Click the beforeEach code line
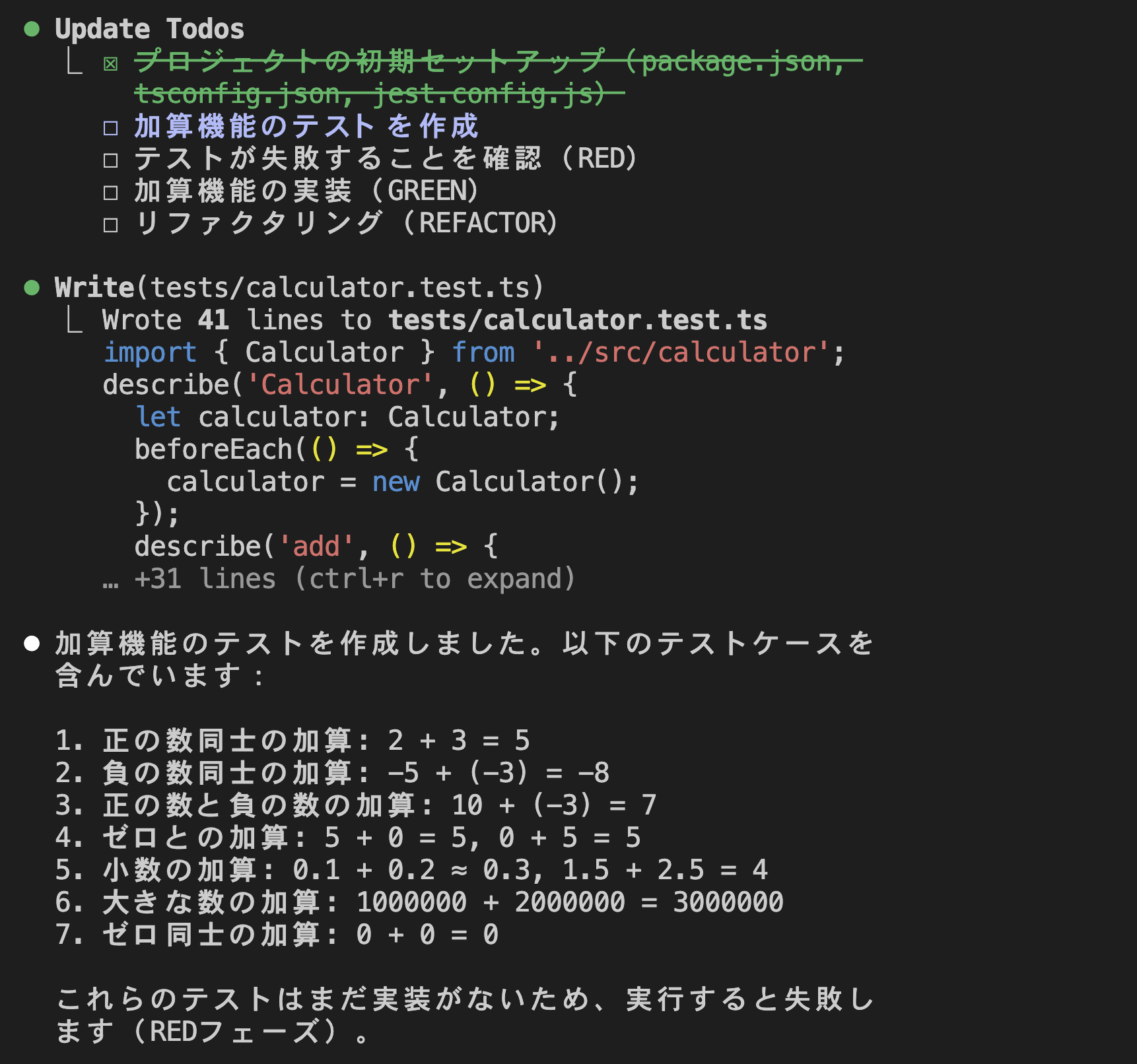This screenshot has height=1064, width=1137. 277,449
